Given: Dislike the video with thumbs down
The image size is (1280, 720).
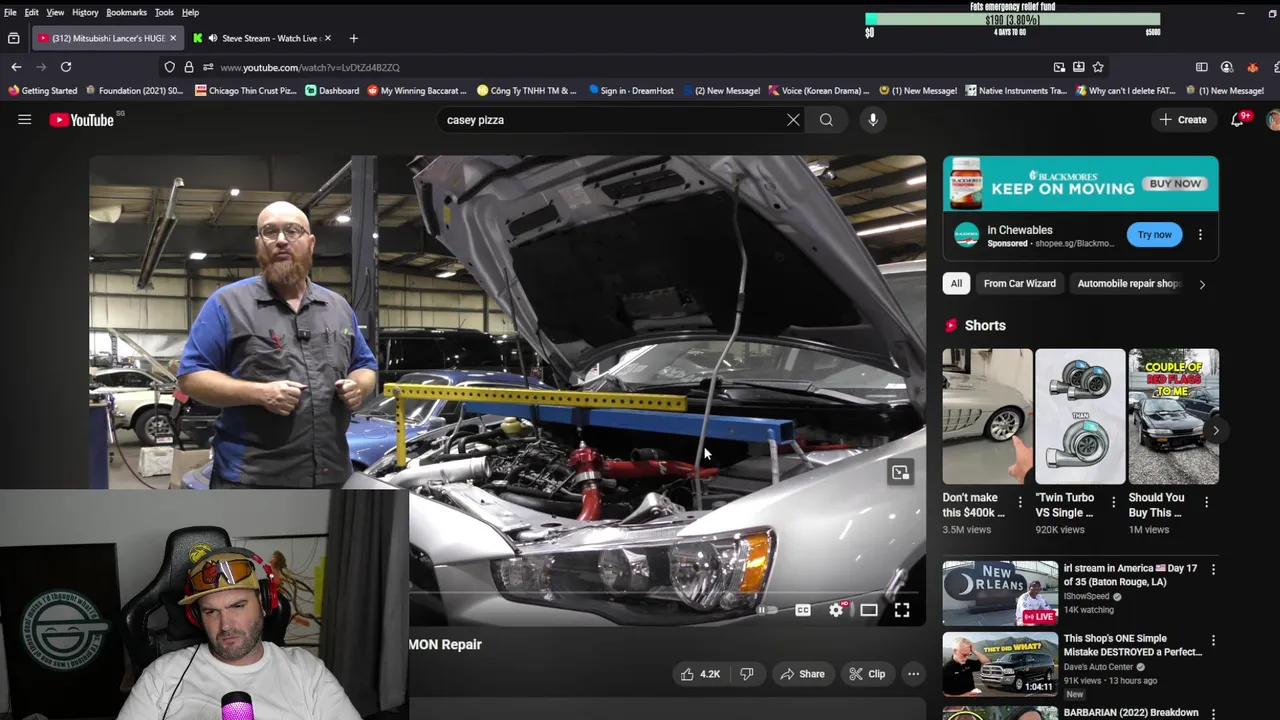Looking at the screenshot, I should tap(747, 674).
